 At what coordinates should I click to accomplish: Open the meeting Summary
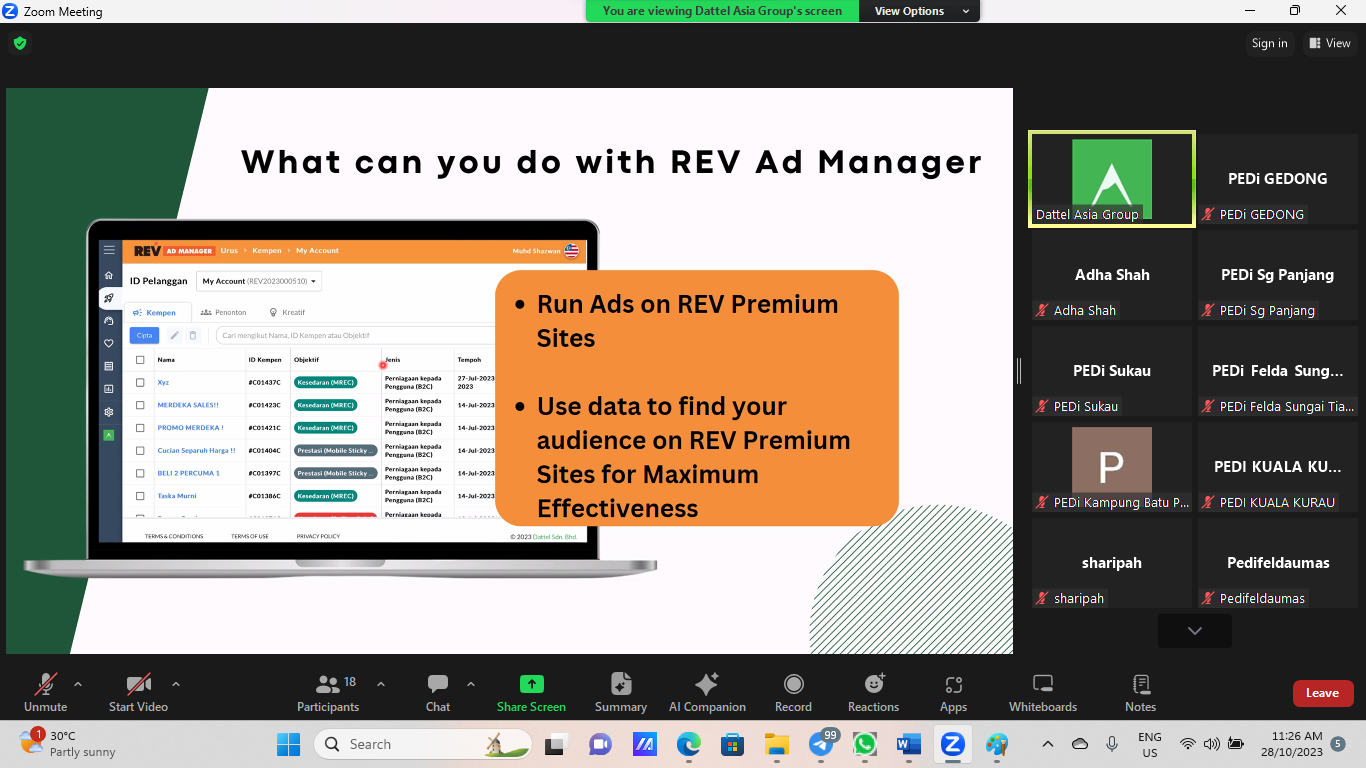coord(621,693)
